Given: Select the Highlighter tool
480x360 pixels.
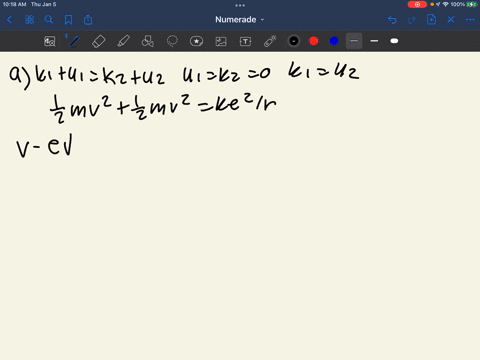Looking at the screenshot, I should point(123,41).
